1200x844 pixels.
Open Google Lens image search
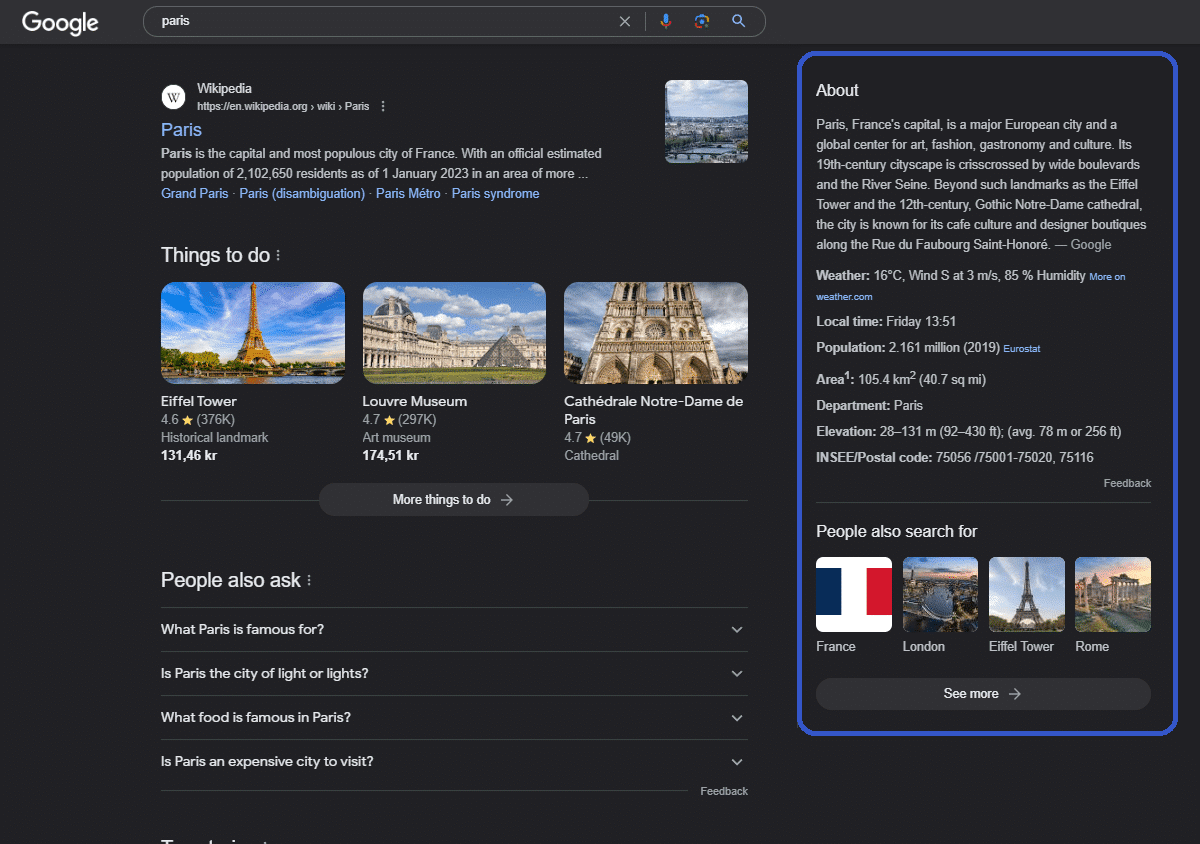702,21
